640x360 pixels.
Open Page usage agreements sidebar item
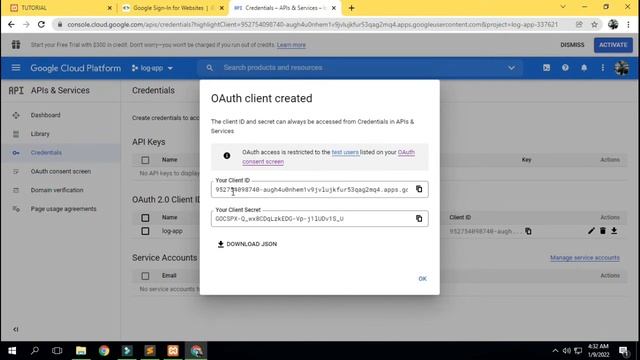(63, 209)
